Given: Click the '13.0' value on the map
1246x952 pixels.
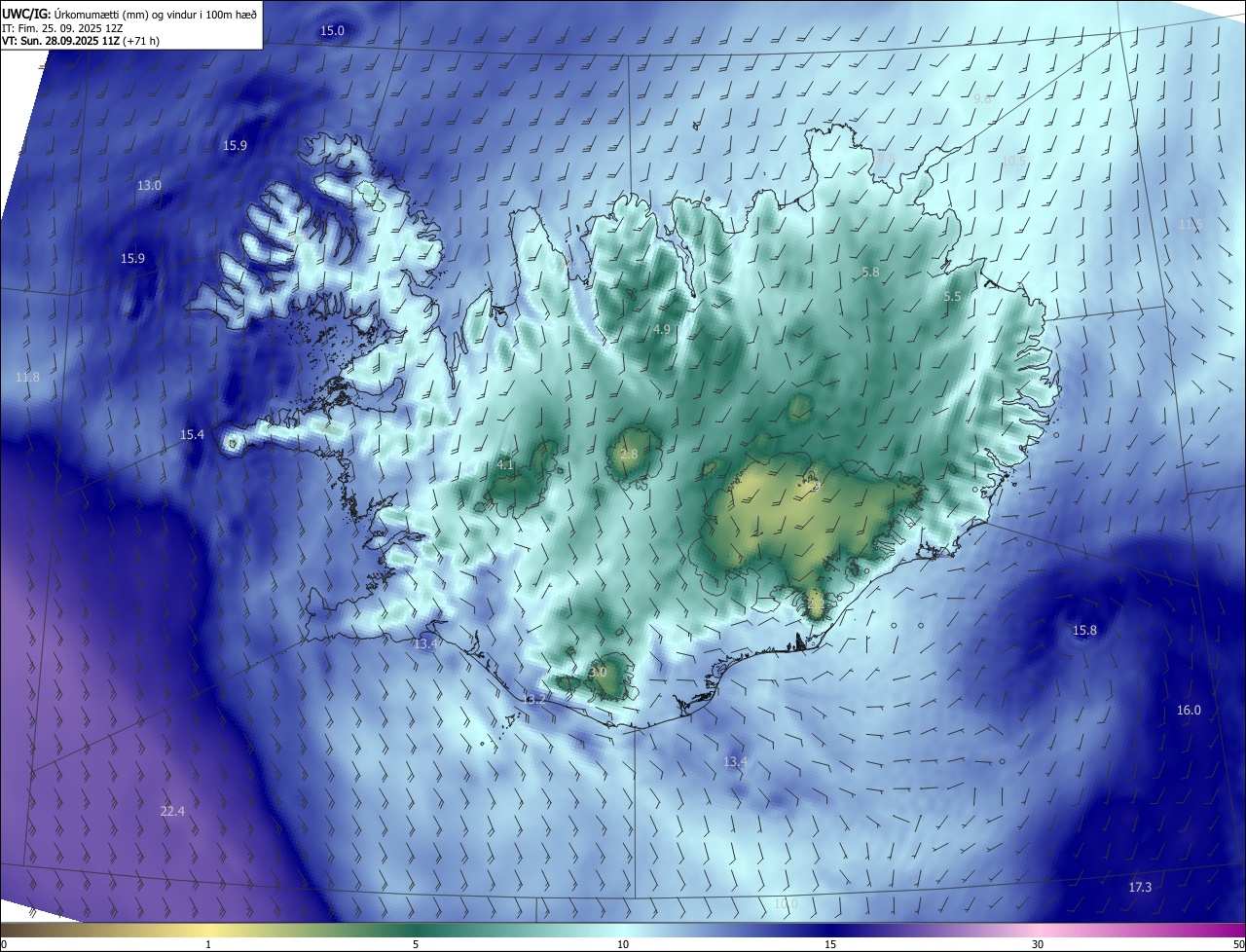Looking at the screenshot, I should click(x=149, y=185).
